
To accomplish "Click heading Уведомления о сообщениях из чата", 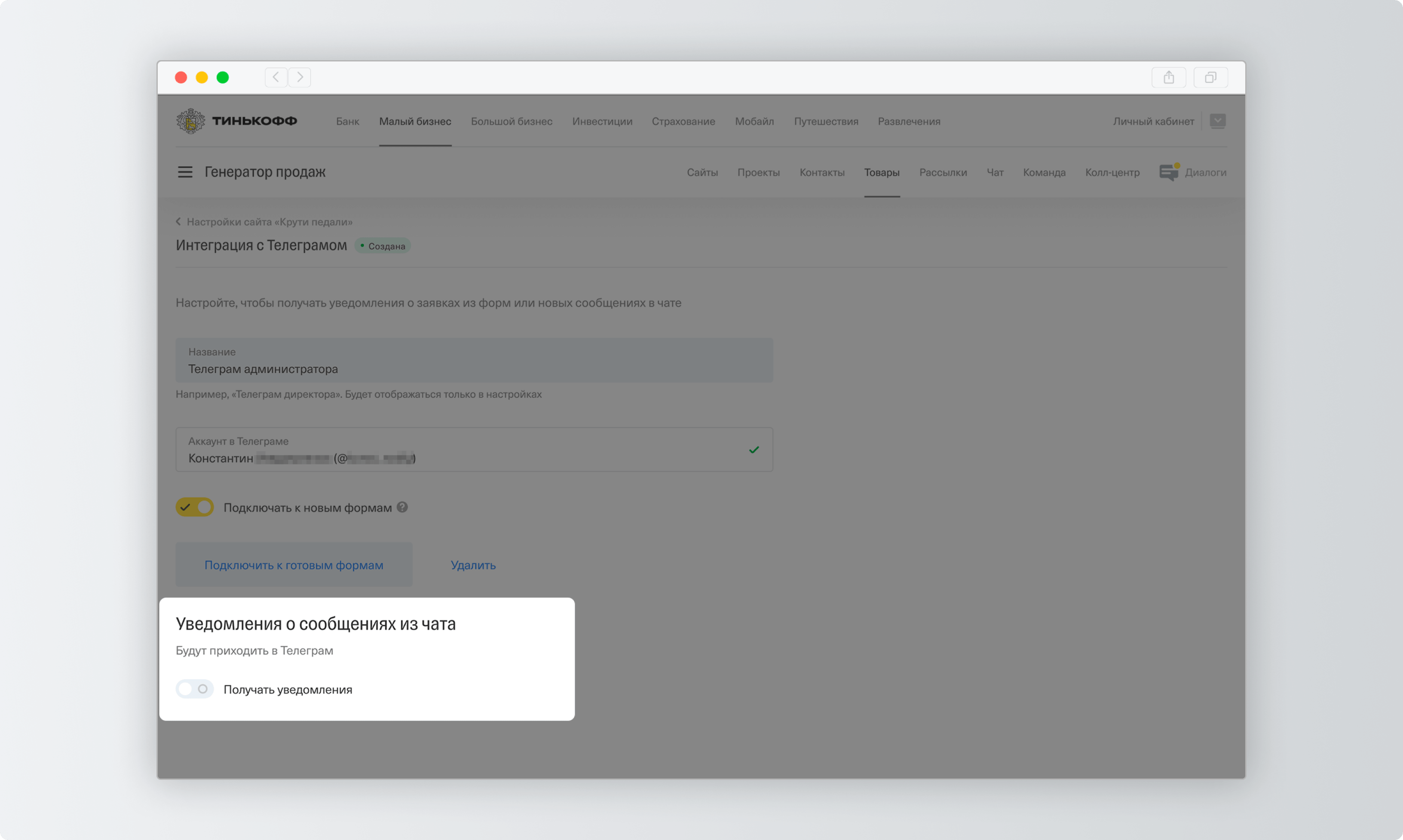I will pos(316,623).
